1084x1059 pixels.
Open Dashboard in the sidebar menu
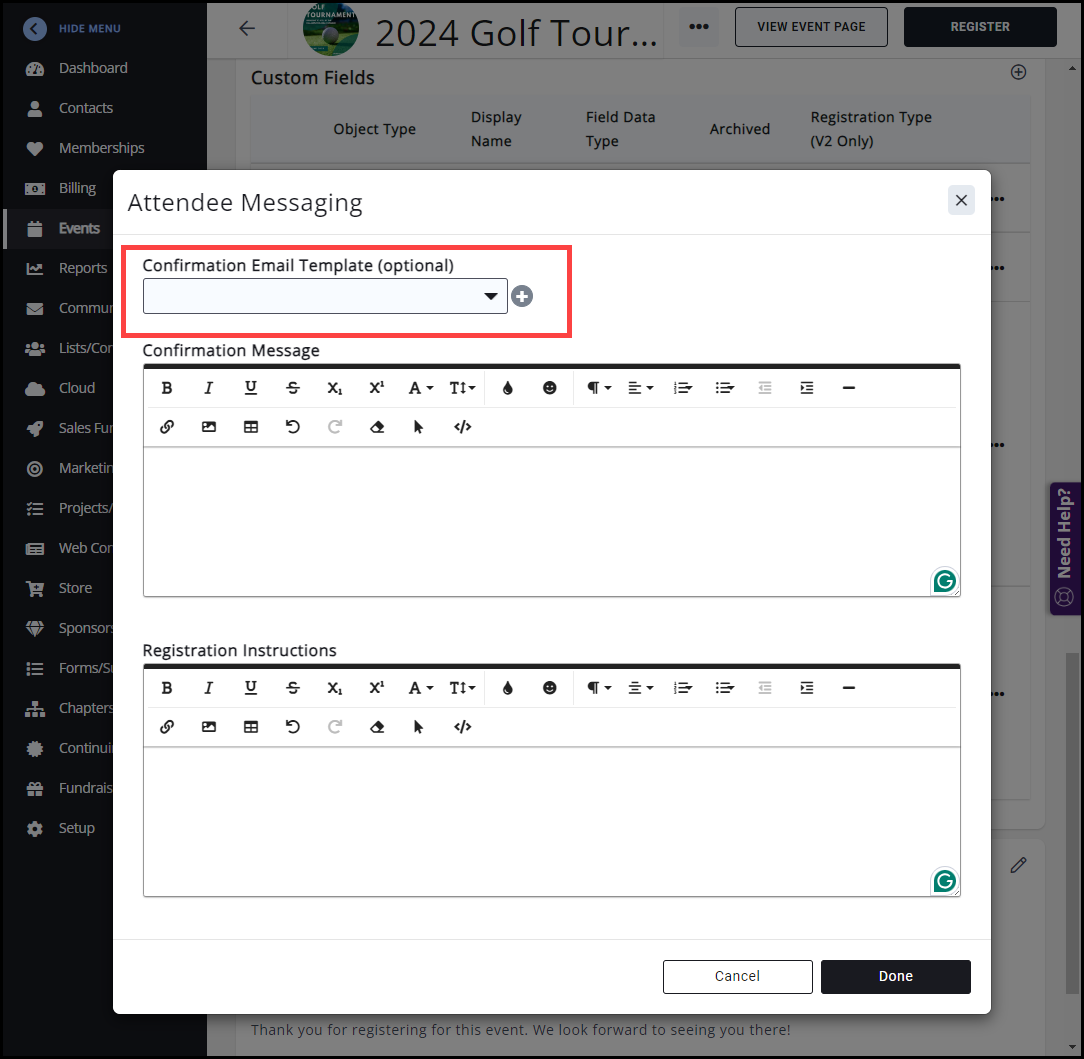click(92, 68)
